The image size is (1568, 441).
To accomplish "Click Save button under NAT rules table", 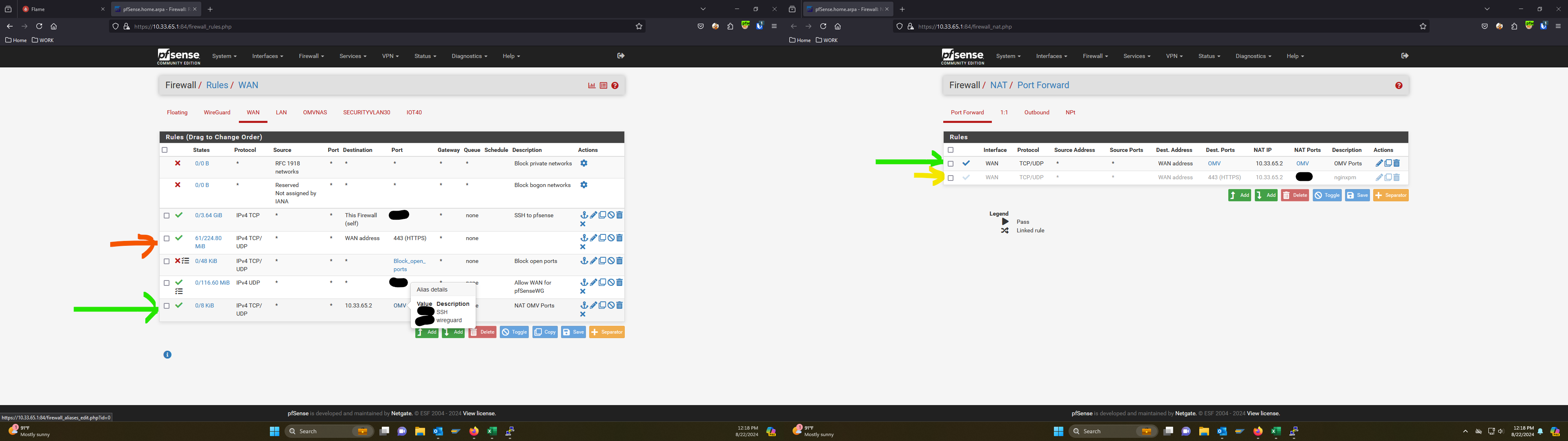I will (1357, 196).
